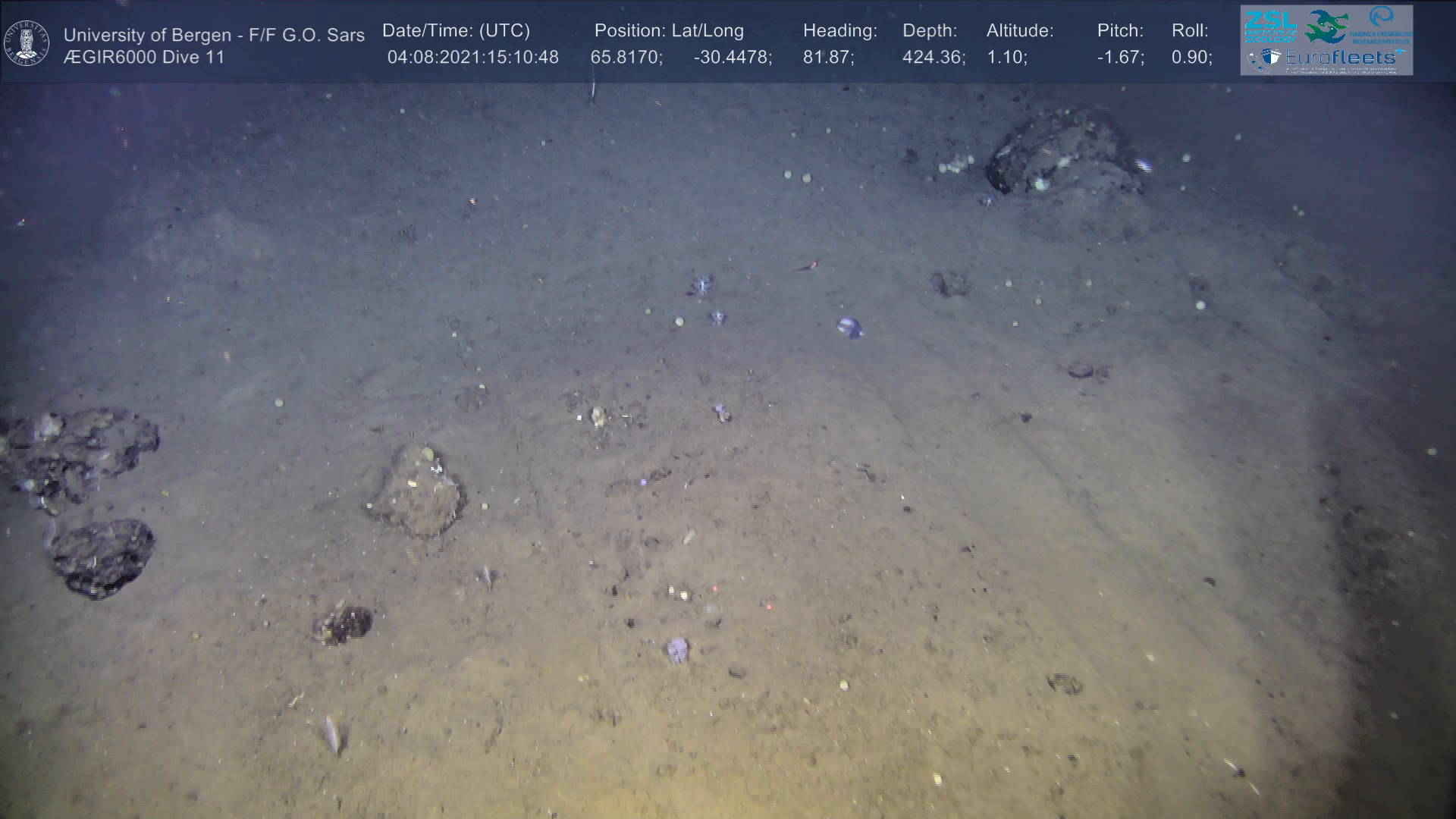The image size is (1456, 819).
Task: Click the pale purple sponge near bottom center
Action: tap(677, 650)
